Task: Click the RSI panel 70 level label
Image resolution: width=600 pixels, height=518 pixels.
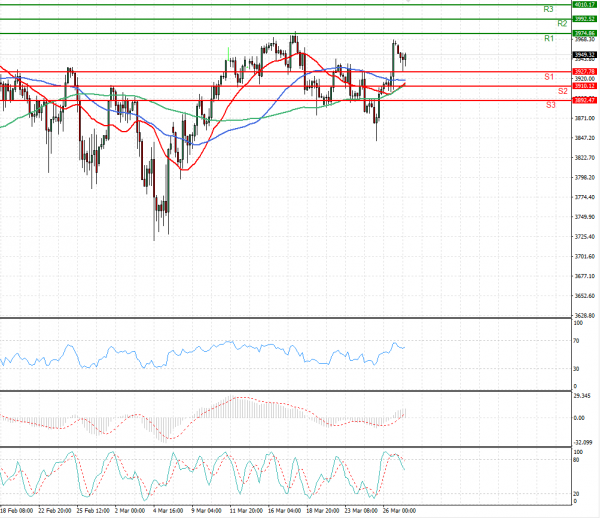Action: [x=576, y=340]
